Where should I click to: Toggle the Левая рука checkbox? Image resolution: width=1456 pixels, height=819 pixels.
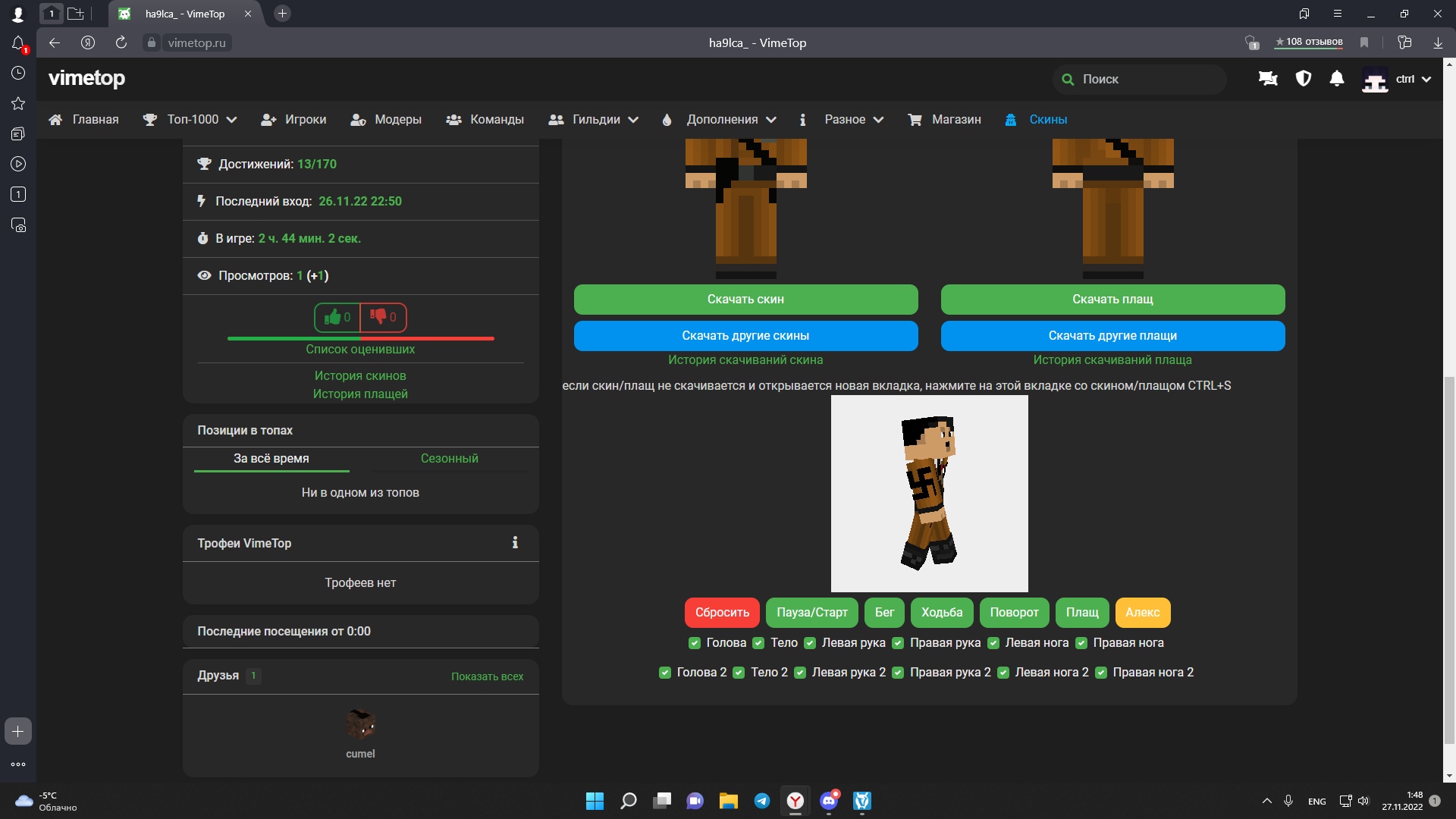[810, 643]
